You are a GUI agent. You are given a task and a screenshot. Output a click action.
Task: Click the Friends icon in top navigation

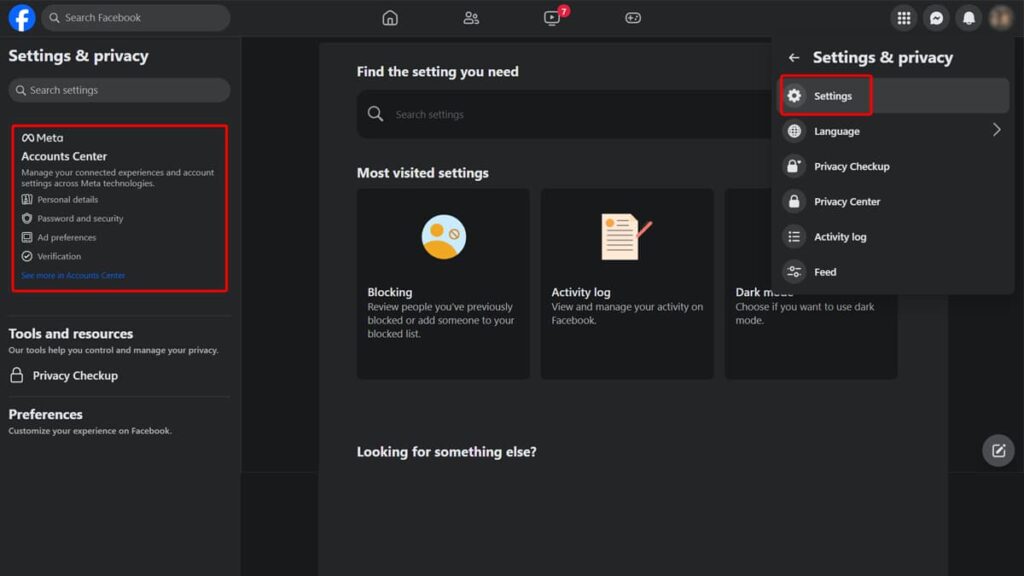pyautogui.click(x=471, y=17)
